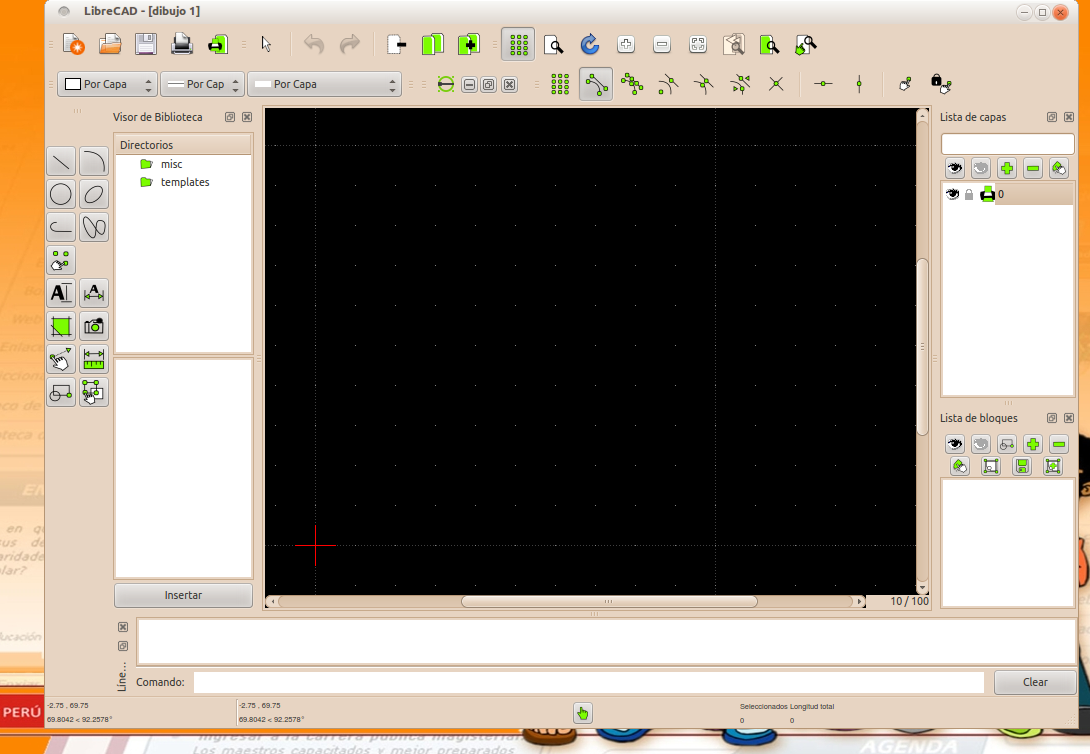This screenshot has height=754, width=1090.
Task: Click the Cut icon in top toolbar
Action: coord(396,44)
